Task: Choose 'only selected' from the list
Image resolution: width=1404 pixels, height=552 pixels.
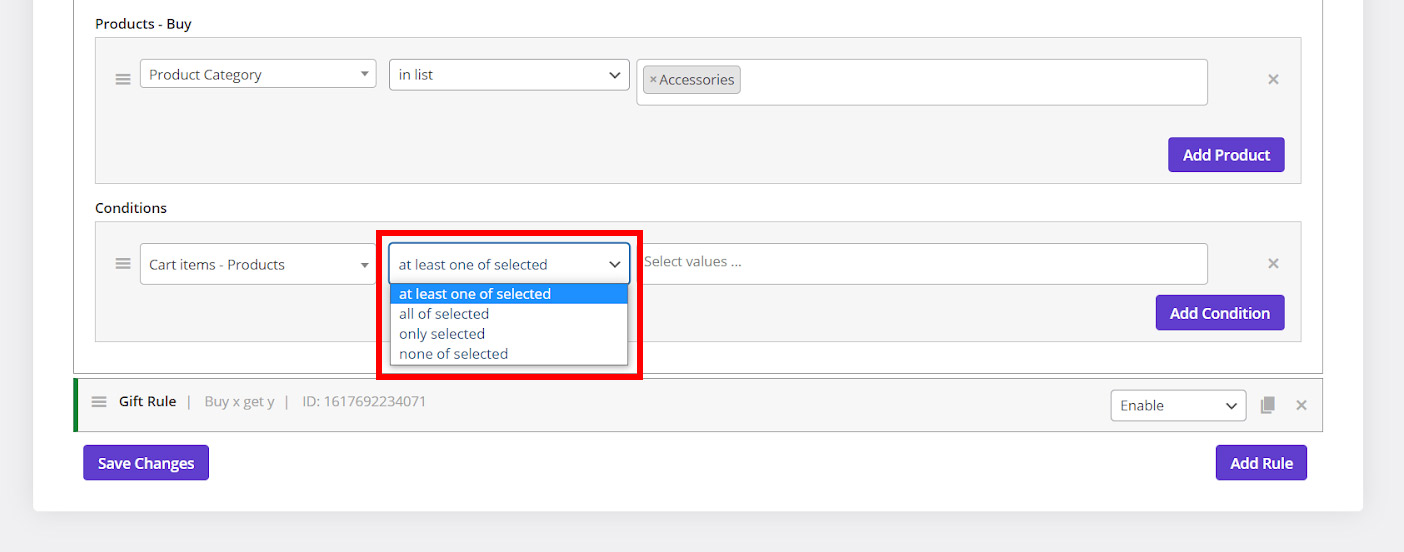Action: click(x=442, y=334)
